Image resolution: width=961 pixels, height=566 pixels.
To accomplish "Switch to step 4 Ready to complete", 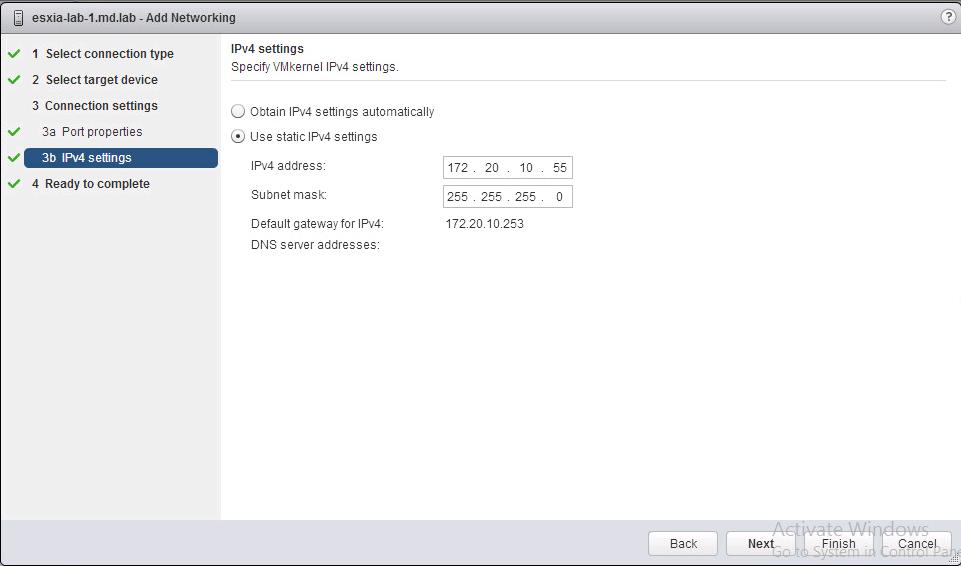I will point(97,184).
